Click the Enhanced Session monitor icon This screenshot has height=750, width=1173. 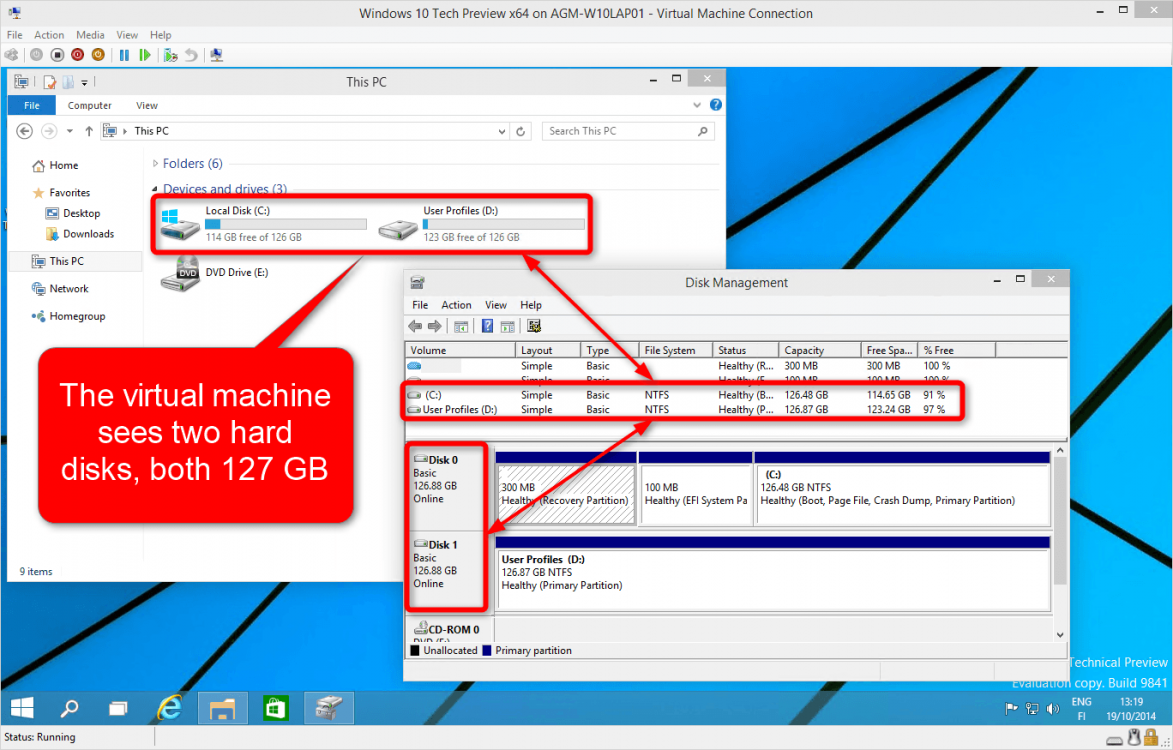[x=217, y=55]
